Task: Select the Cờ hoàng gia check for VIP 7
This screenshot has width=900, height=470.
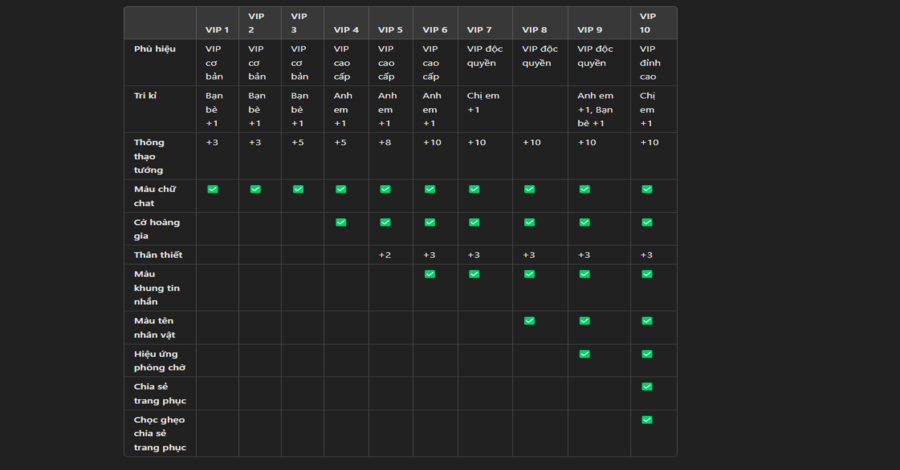Action: [474, 222]
